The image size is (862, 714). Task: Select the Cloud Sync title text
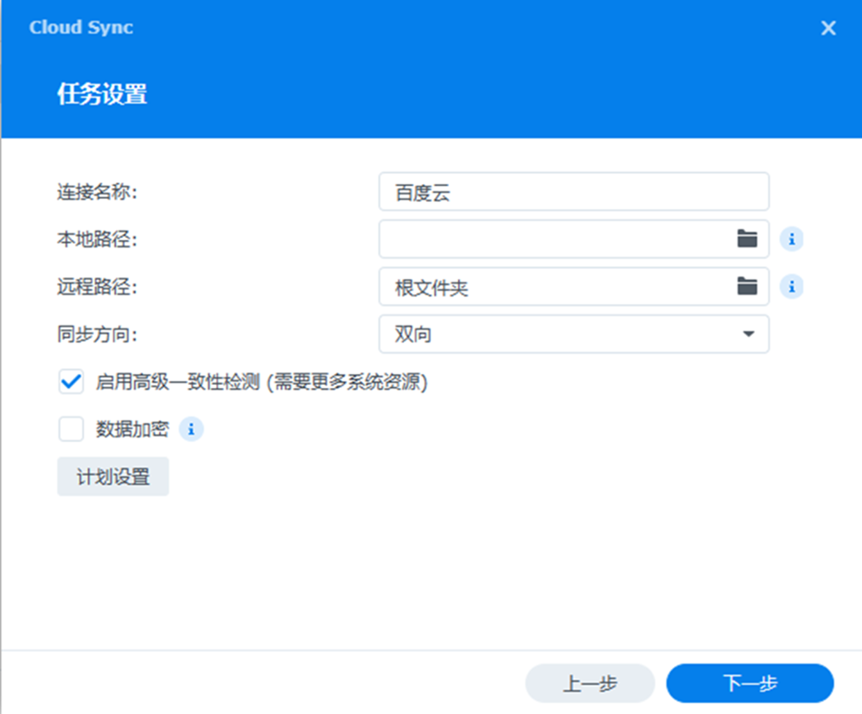coord(81,27)
